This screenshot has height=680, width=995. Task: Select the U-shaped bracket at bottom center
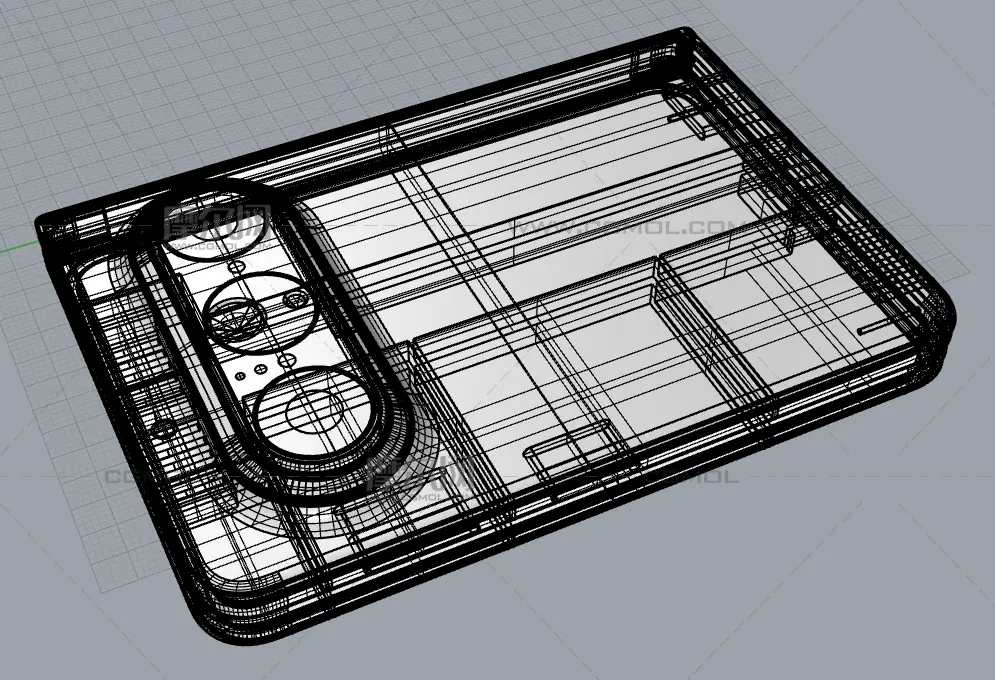point(568,452)
